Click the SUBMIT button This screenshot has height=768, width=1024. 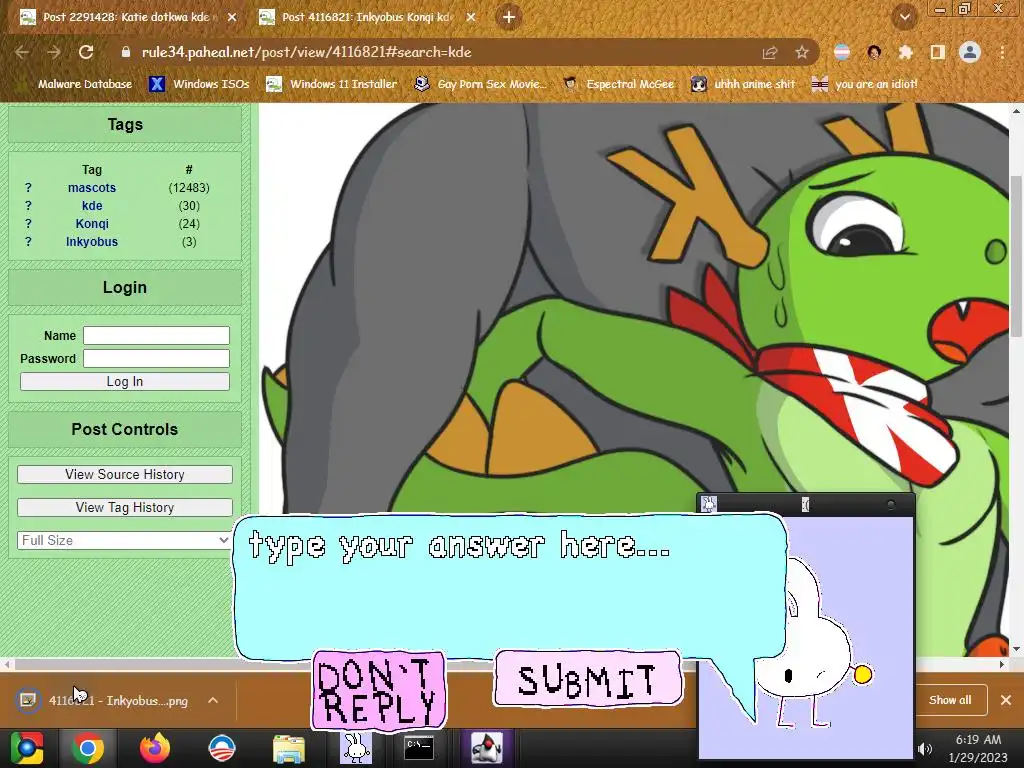(x=588, y=679)
